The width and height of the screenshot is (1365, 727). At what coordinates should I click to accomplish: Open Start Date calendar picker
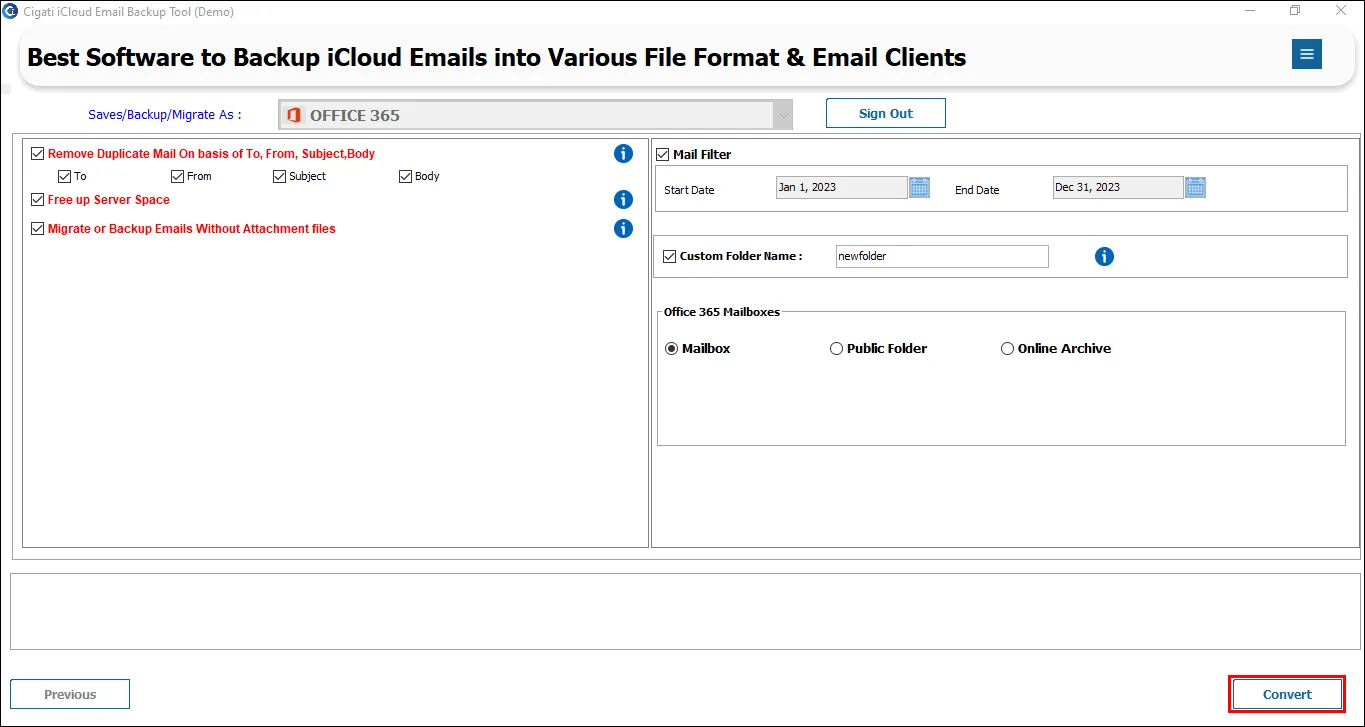click(x=919, y=187)
